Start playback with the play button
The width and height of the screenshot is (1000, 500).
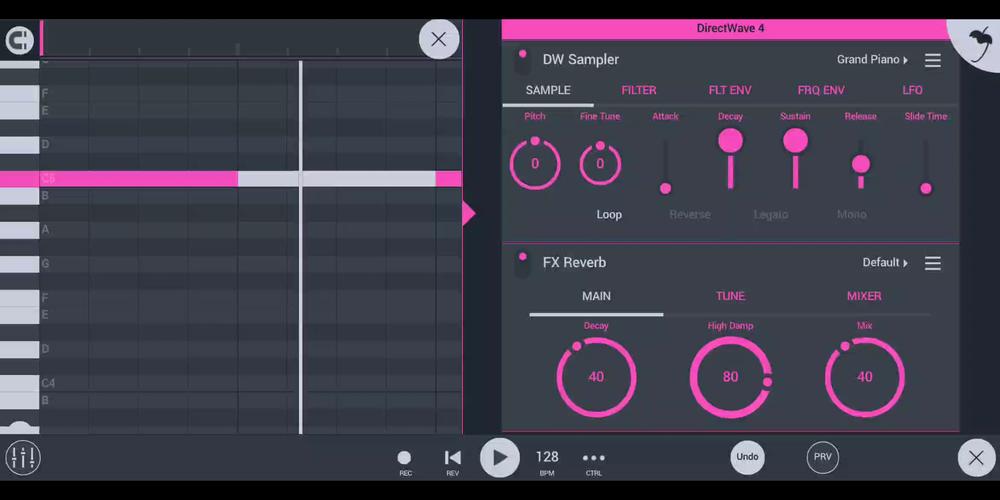click(x=499, y=457)
